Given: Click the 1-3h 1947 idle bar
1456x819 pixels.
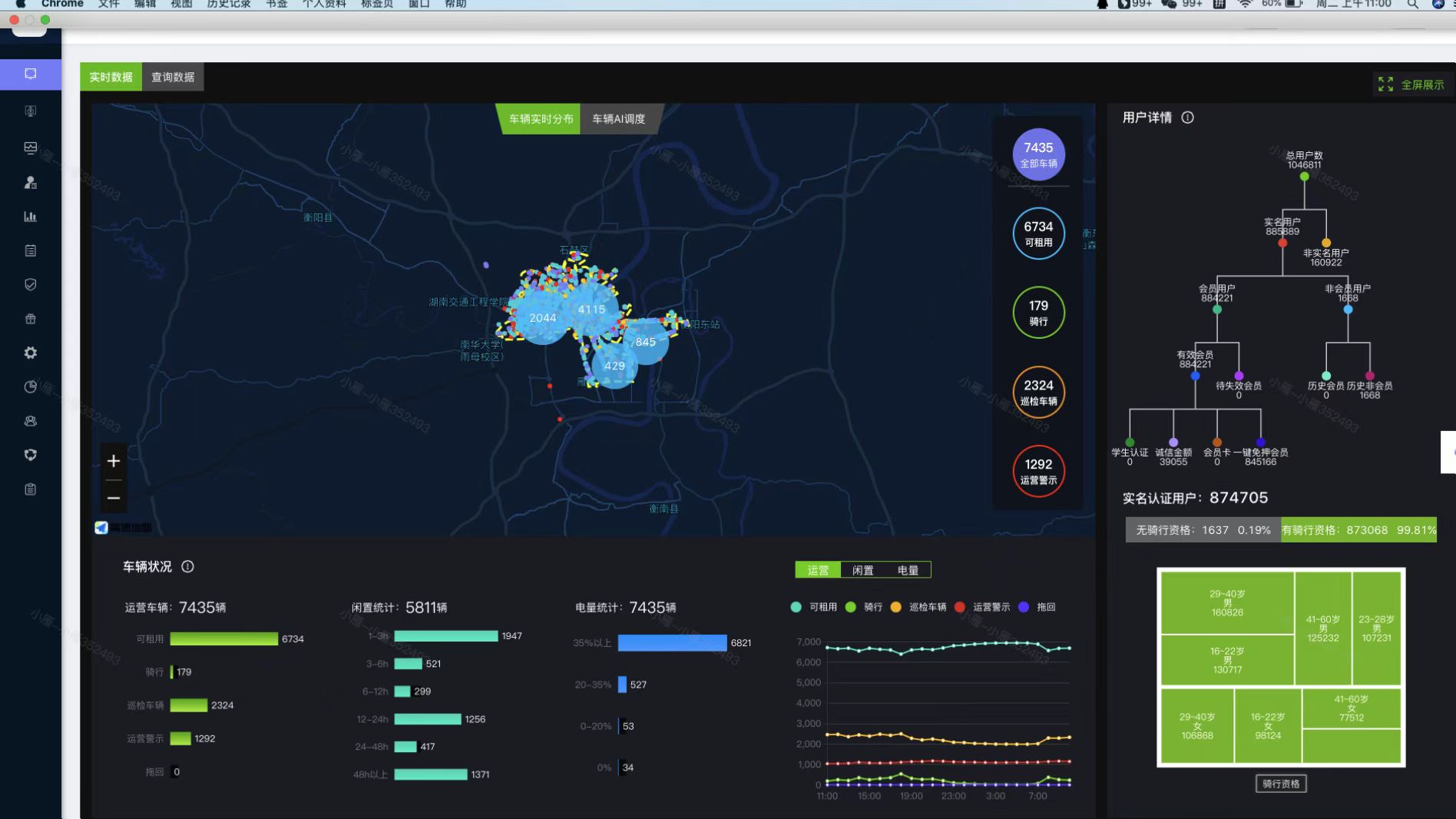Looking at the screenshot, I should coord(445,636).
